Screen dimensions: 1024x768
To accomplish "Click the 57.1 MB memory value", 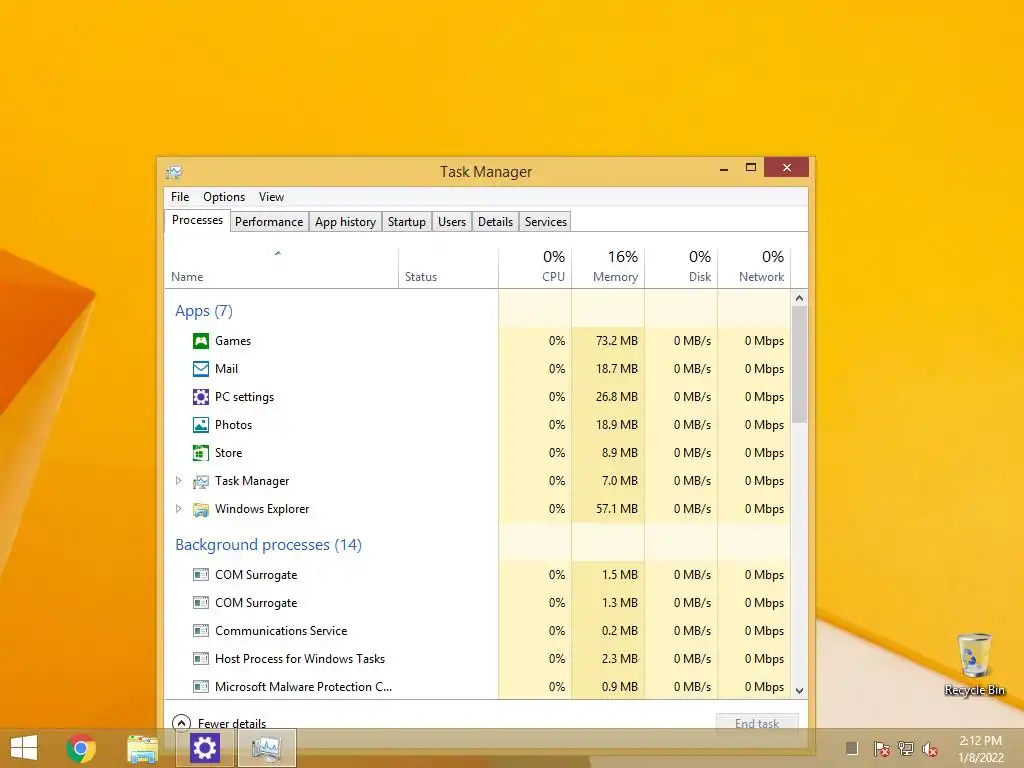I will coord(616,509).
